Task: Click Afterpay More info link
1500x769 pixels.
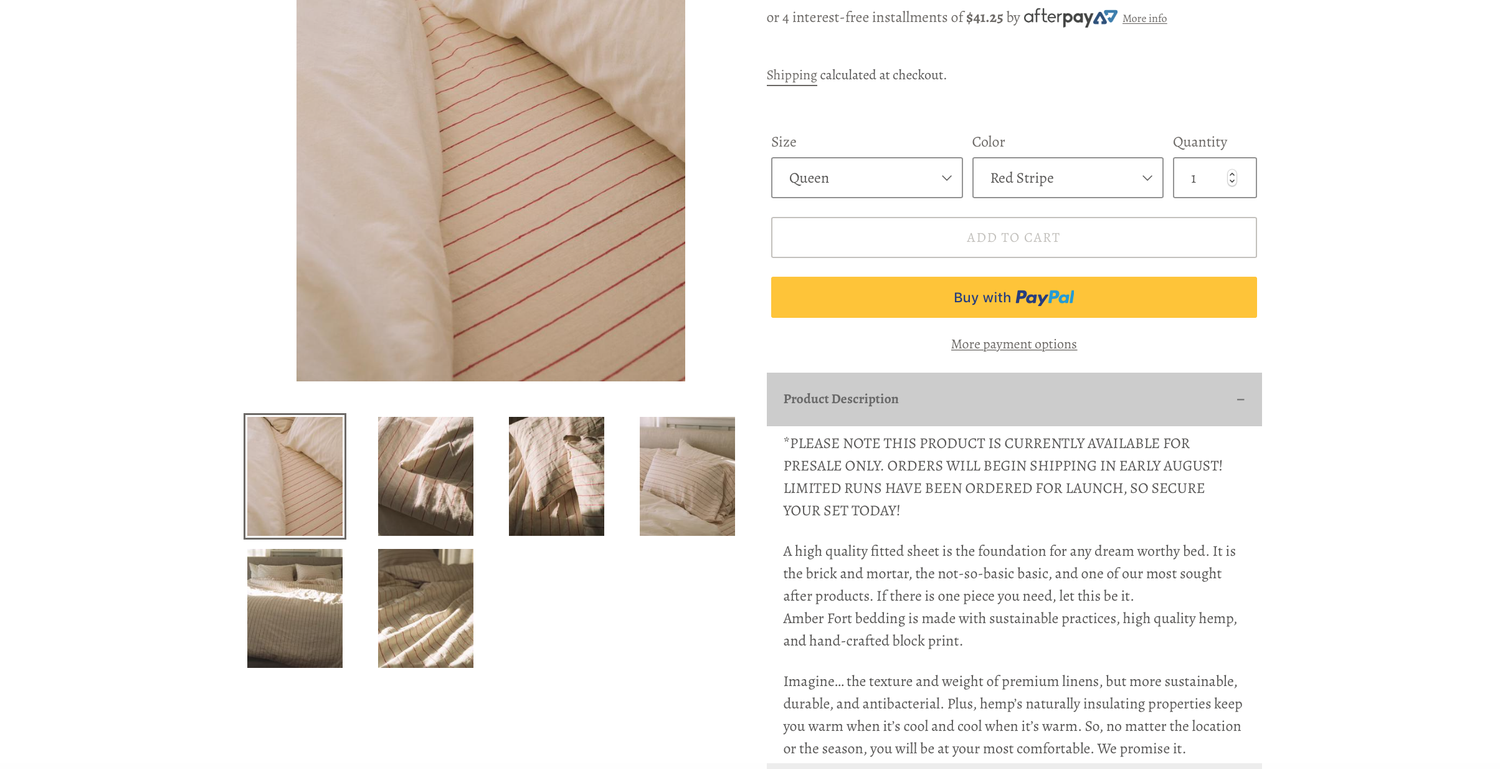Action: 1144,18
